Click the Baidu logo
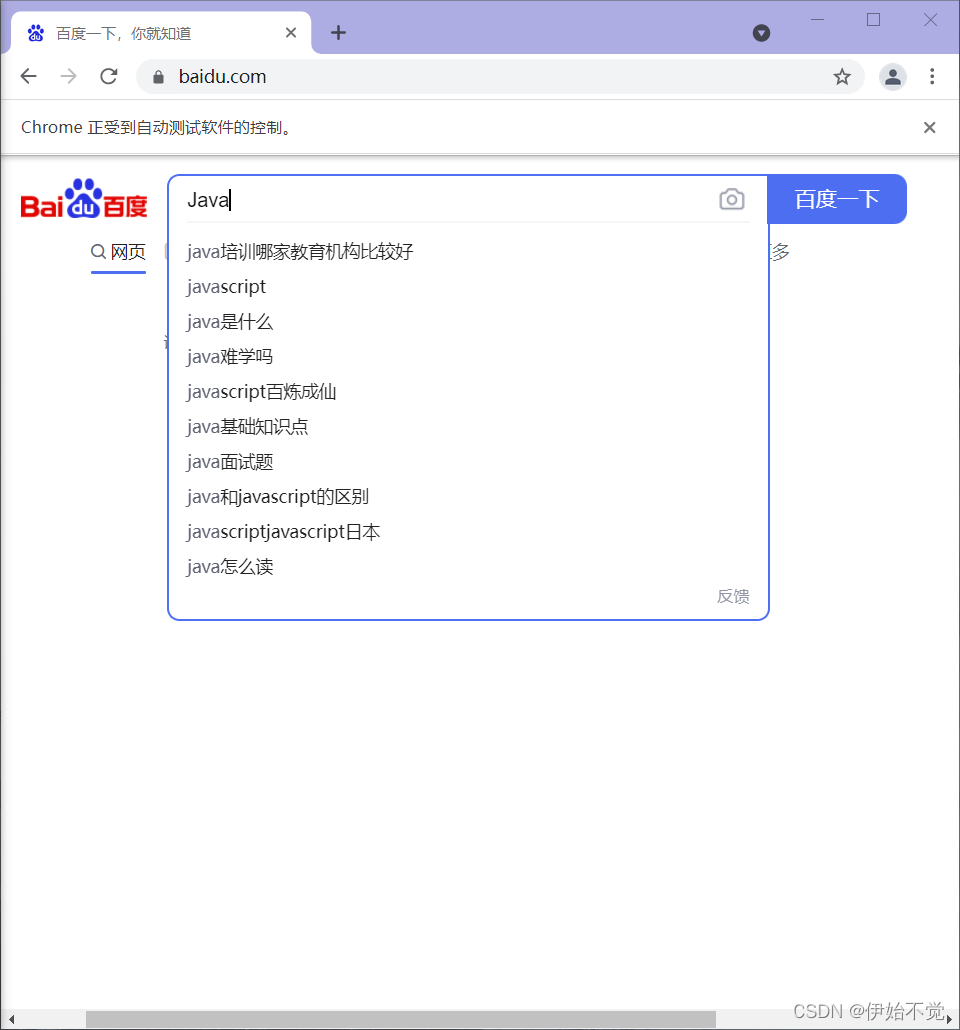960x1030 pixels. point(84,198)
